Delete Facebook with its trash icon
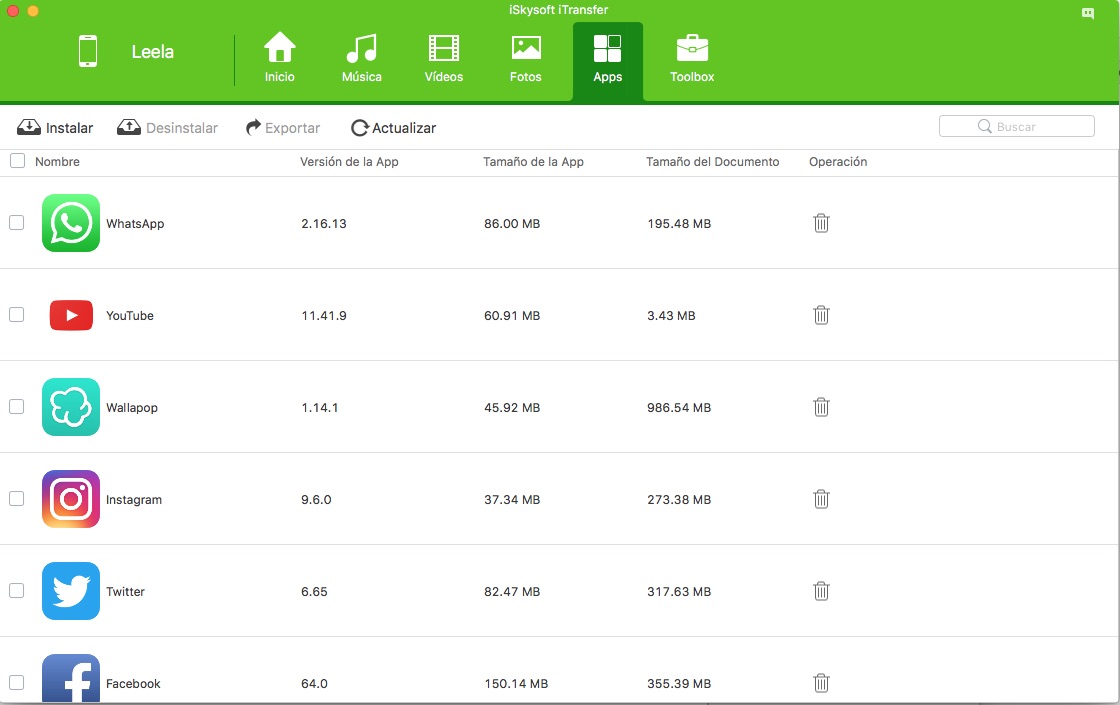This screenshot has height=705, width=1120. point(821,683)
